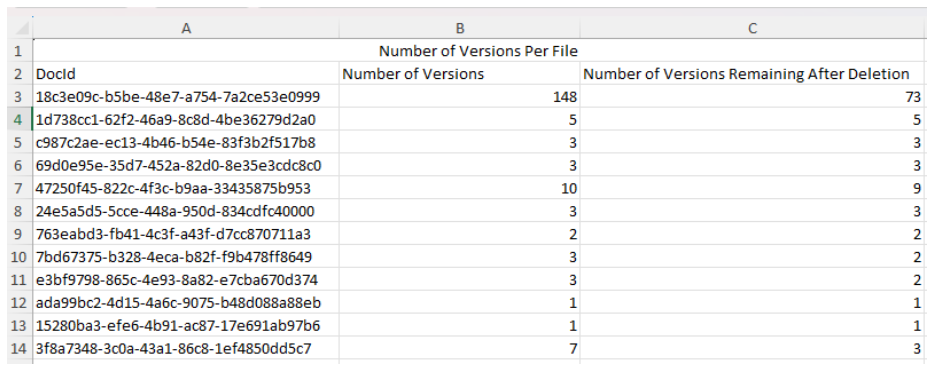Select column A header
Screen dimensions: 933x371
coord(186,29)
